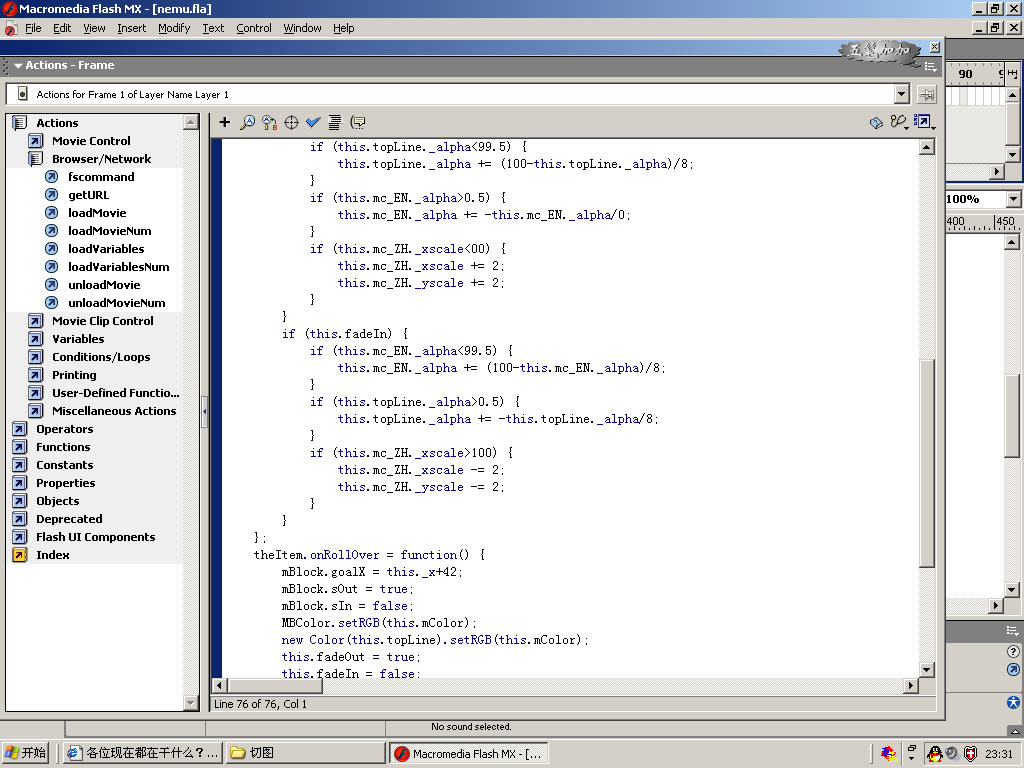Click the code editor scroll-right arrow
Image resolution: width=1024 pixels, height=768 pixels.
pyautogui.click(x=910, y=685)
